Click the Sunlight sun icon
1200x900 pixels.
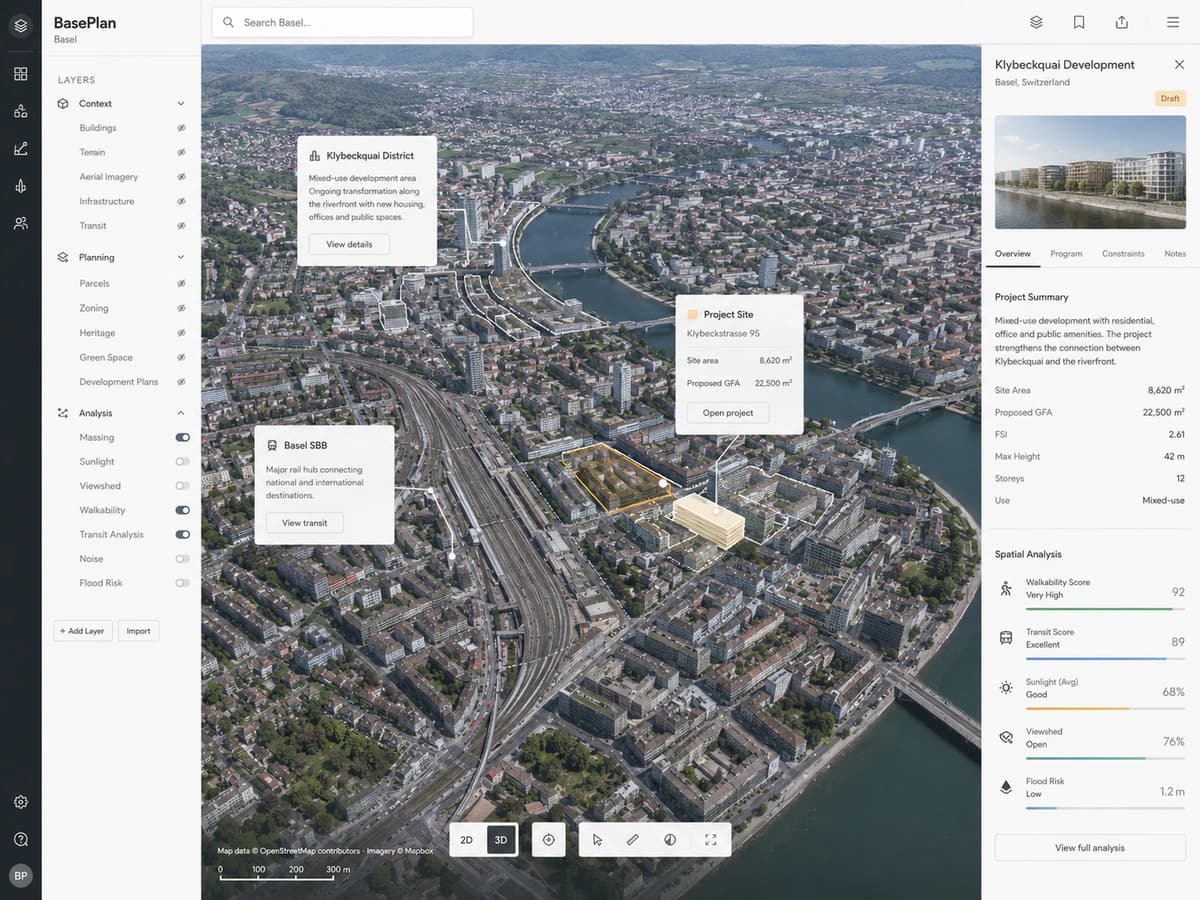coord(1006,688)
